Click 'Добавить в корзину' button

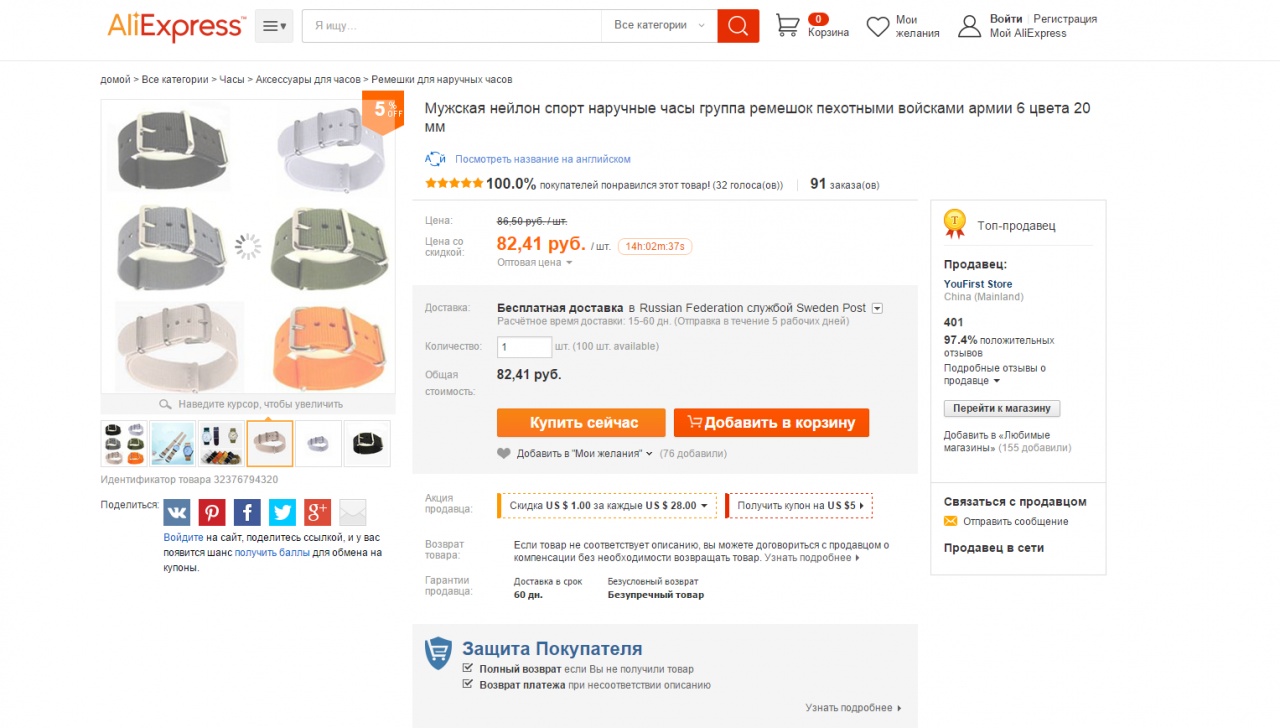pyautogui.click(x=771, y=422)
